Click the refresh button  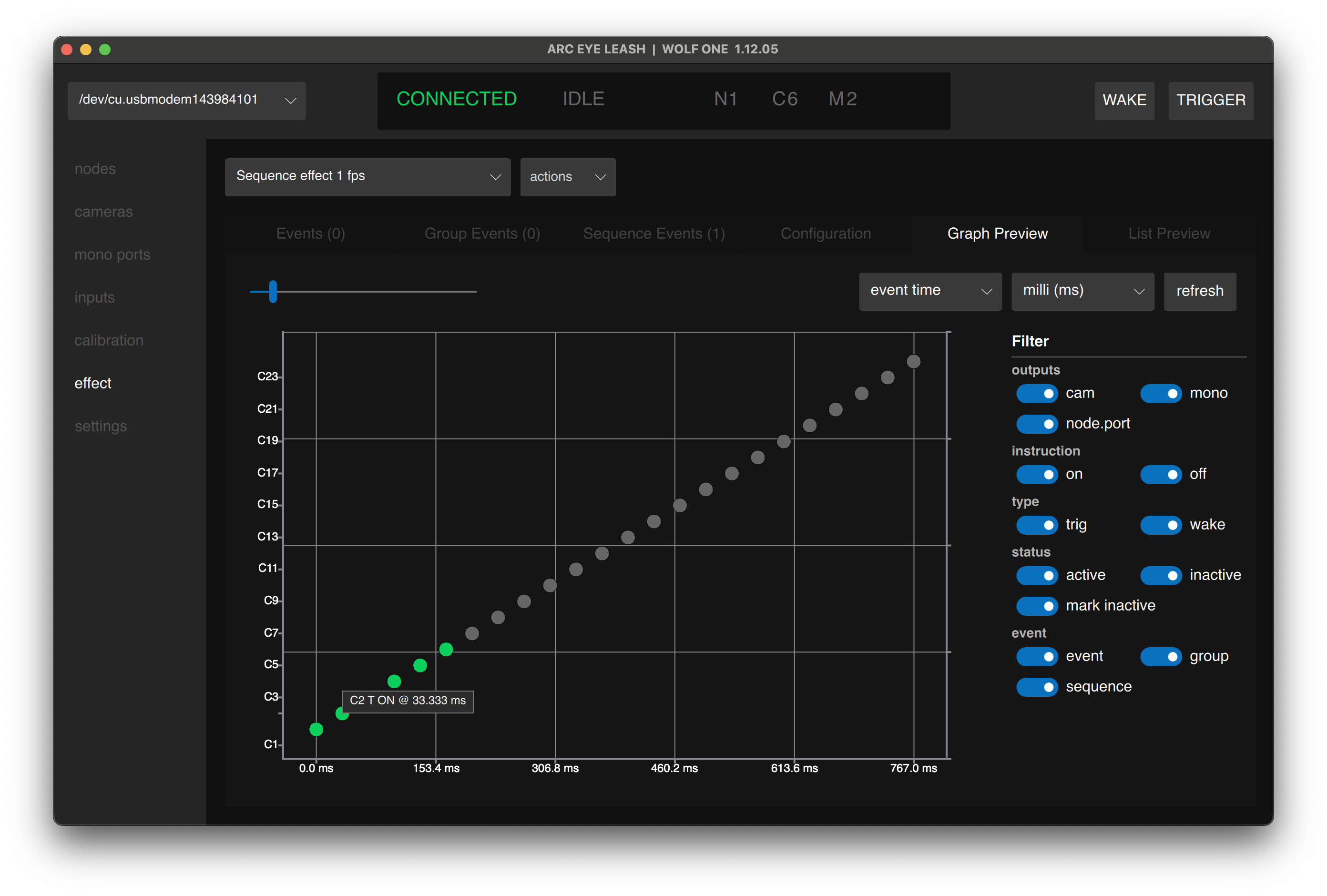1200,291
